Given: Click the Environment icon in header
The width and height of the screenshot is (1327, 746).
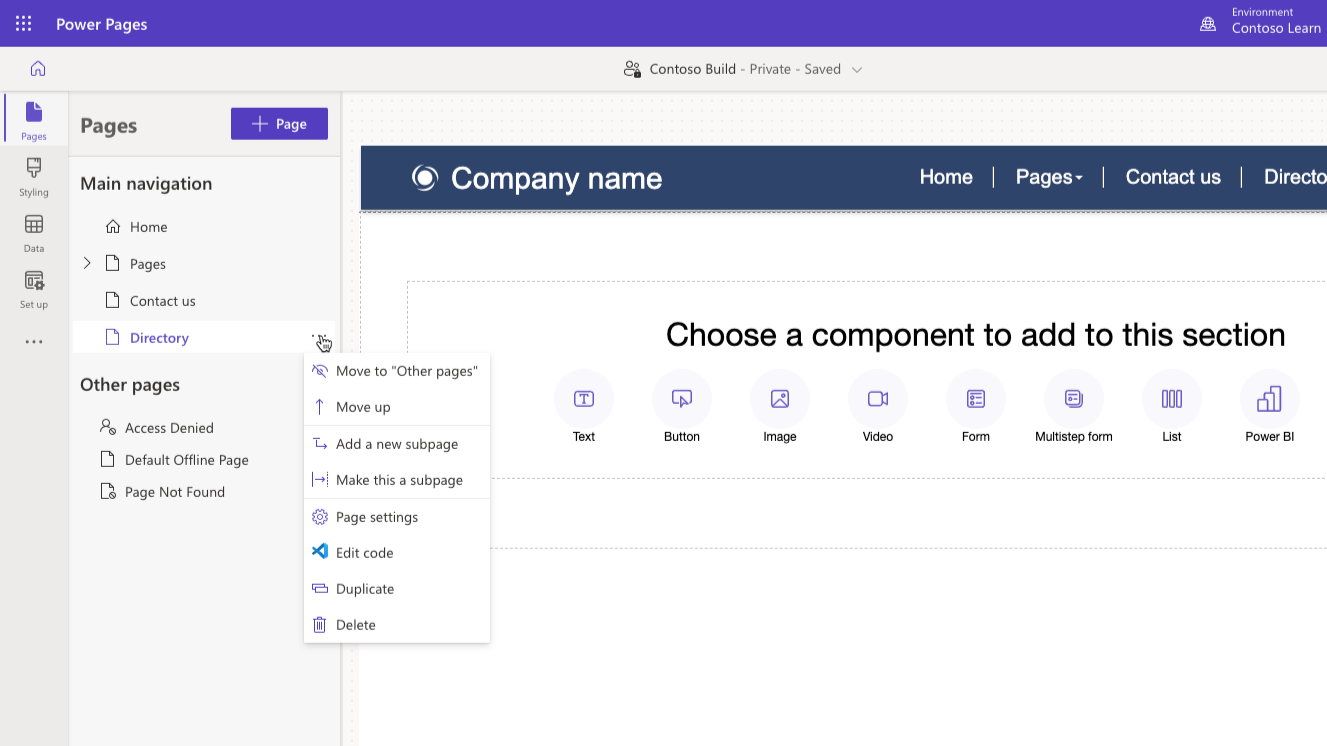Looking at the screenshot, I should pos(1208,23).
